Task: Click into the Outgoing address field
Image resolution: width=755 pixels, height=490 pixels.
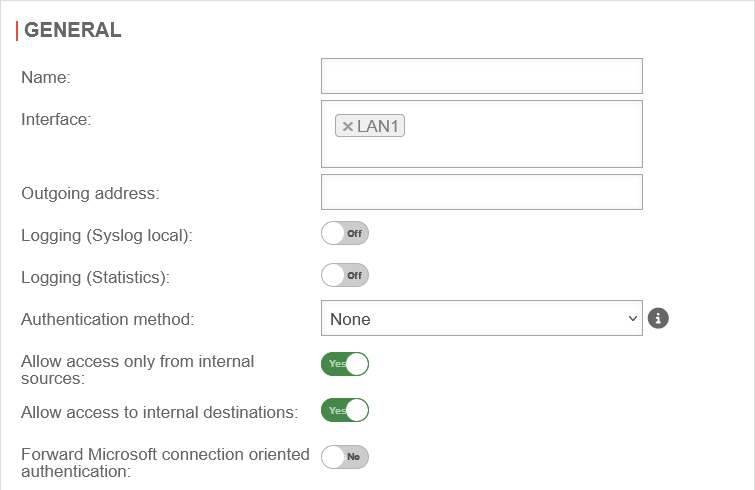Action: [481, 192]
